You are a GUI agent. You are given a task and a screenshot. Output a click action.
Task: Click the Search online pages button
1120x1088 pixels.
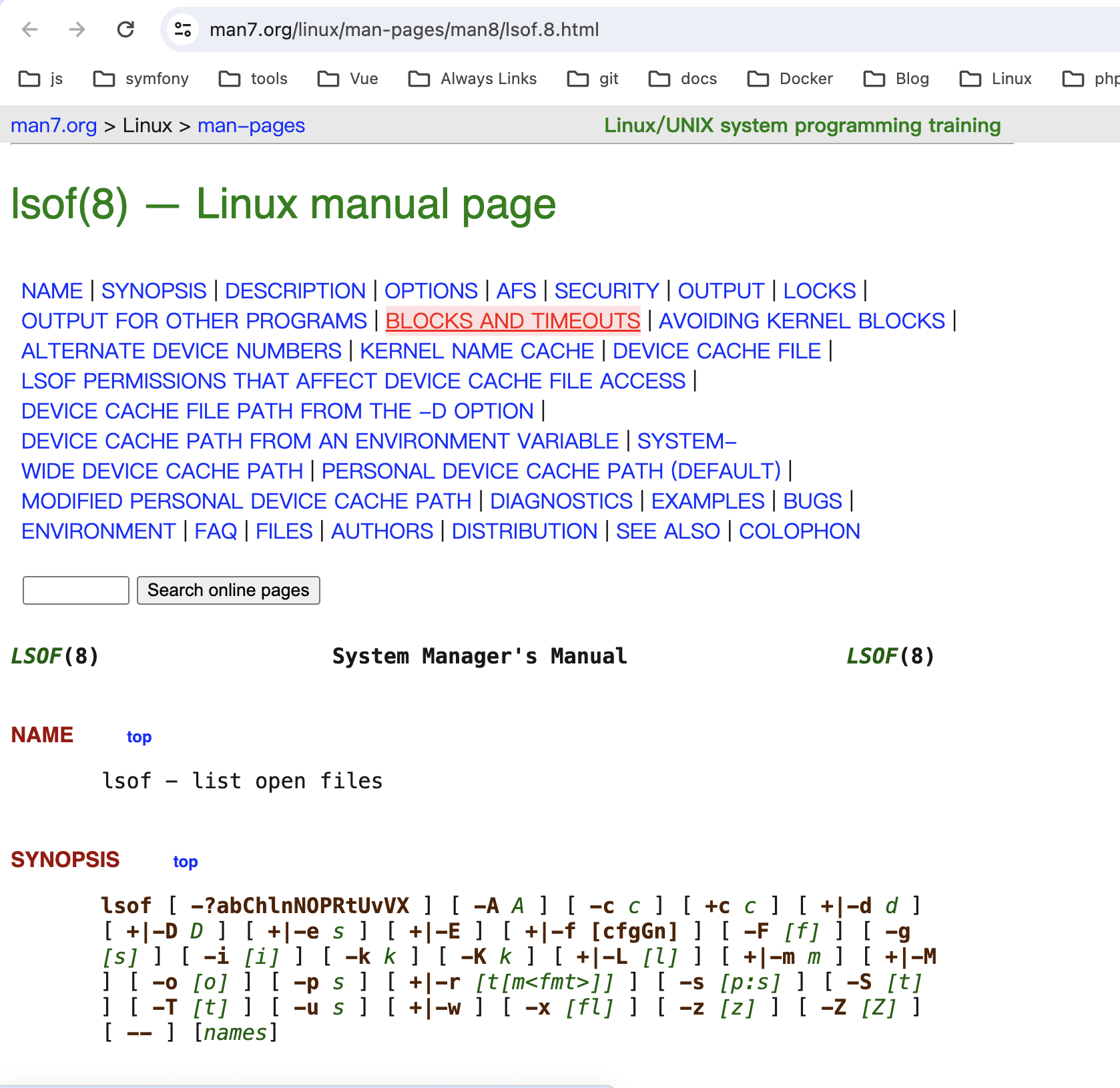click(x=228, y=590)
